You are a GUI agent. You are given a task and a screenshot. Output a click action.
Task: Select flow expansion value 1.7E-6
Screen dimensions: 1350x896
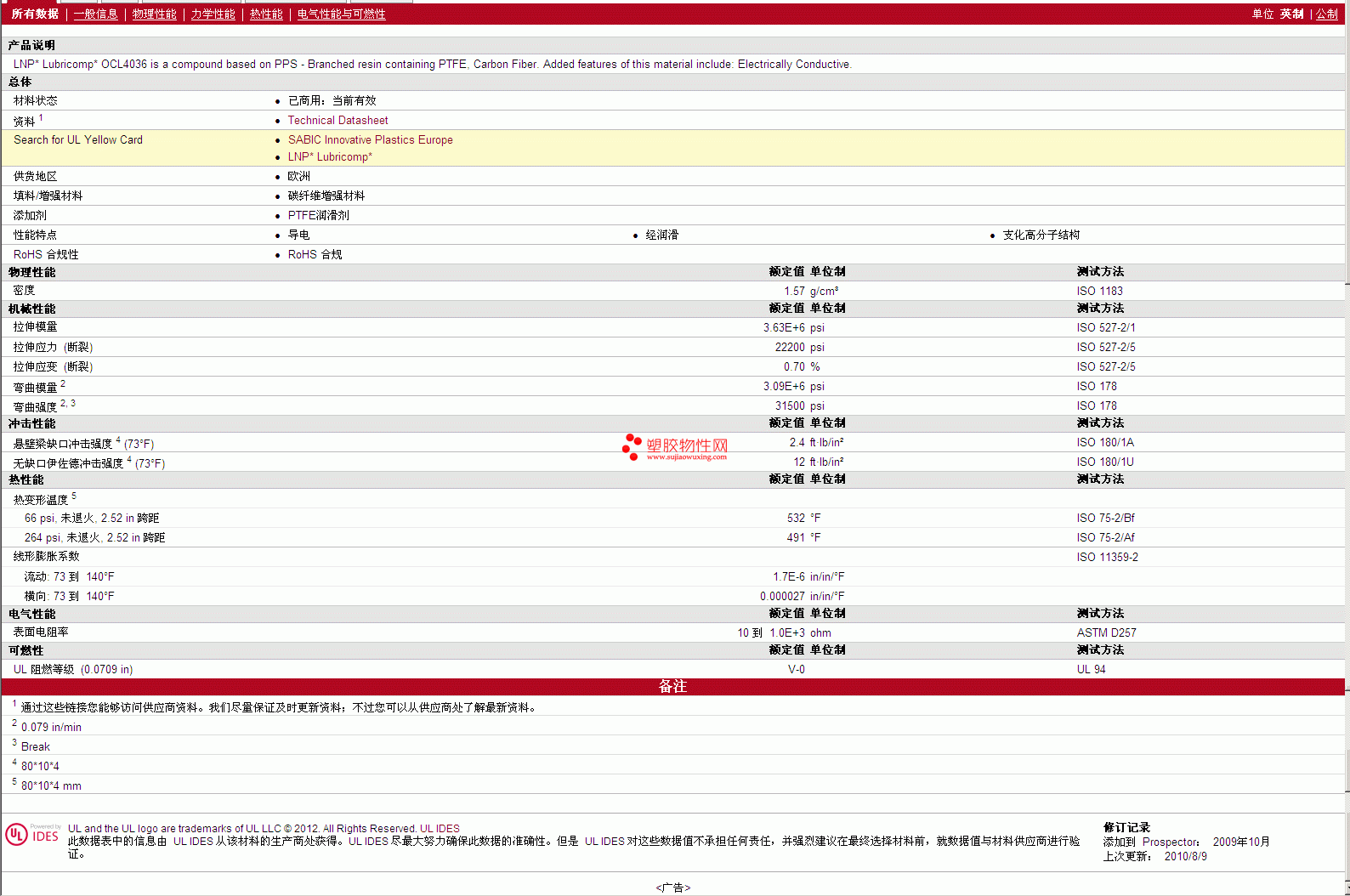point(789,577)
